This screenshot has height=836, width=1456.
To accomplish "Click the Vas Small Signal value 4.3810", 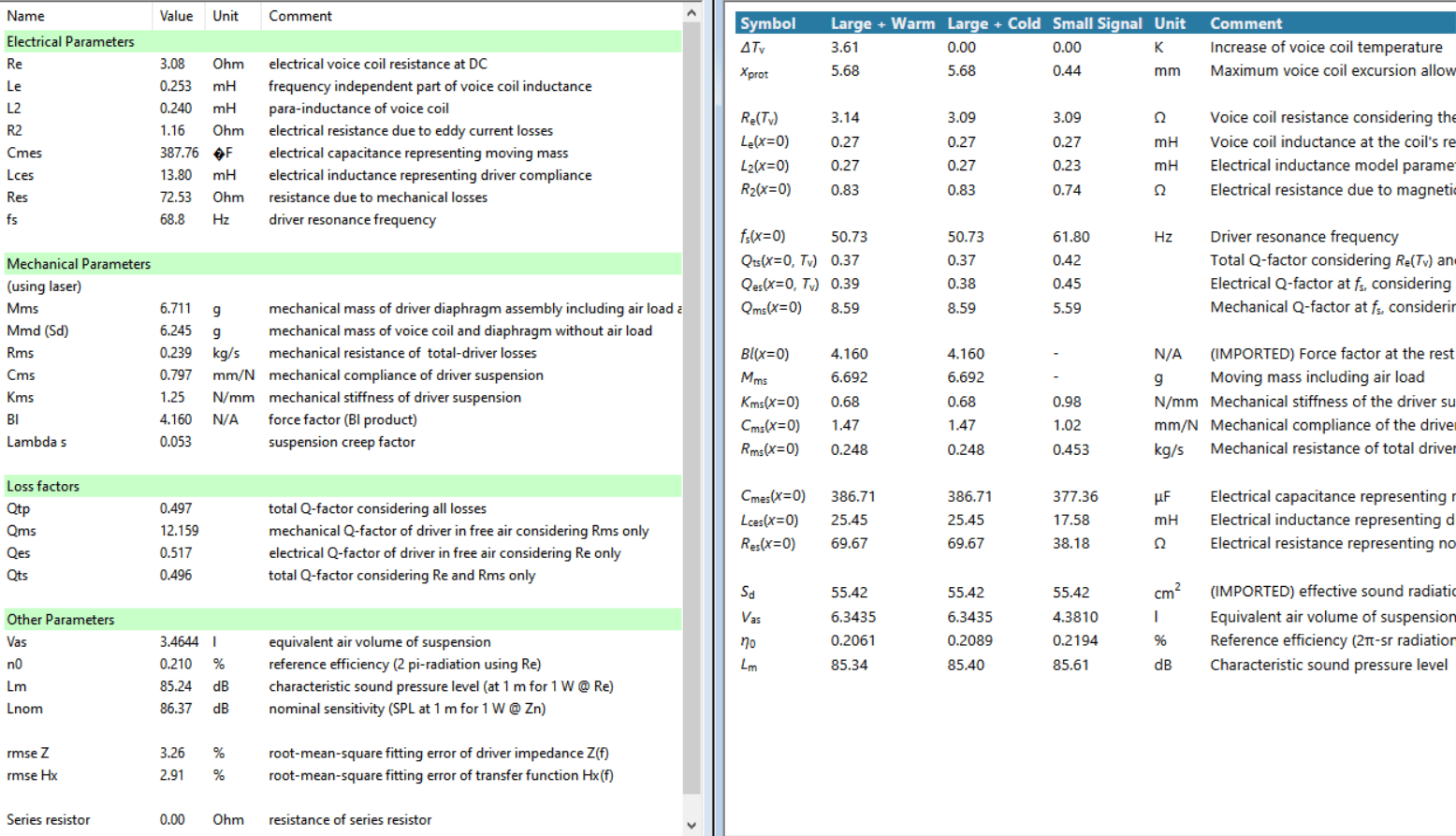I will [x=1075, y=617].
